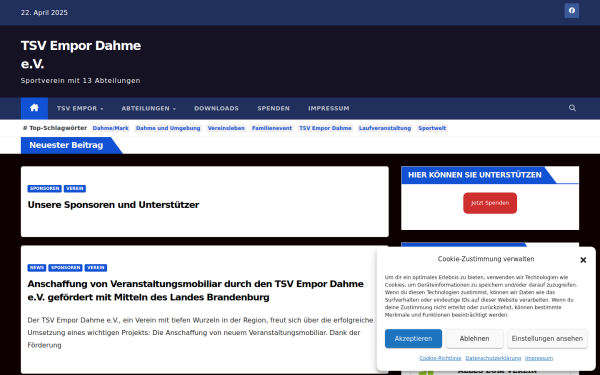Viewport: 600px width, 375px height.
Task: Click the Top-Schlagwörter label
Action: point(55,128)
